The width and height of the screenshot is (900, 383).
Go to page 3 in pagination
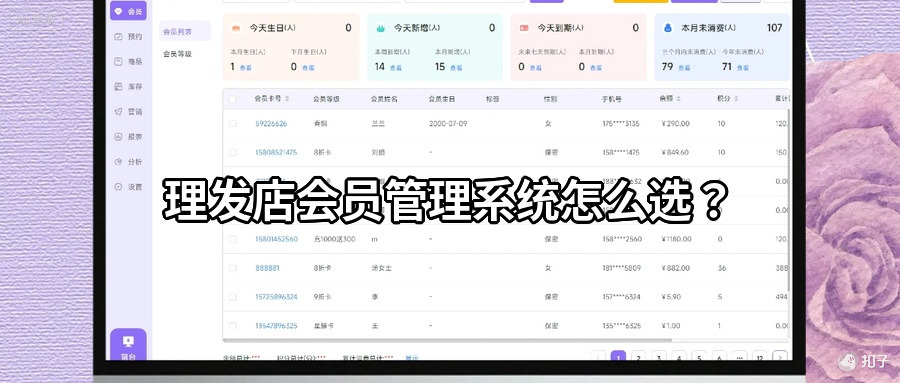pos(659,357)
